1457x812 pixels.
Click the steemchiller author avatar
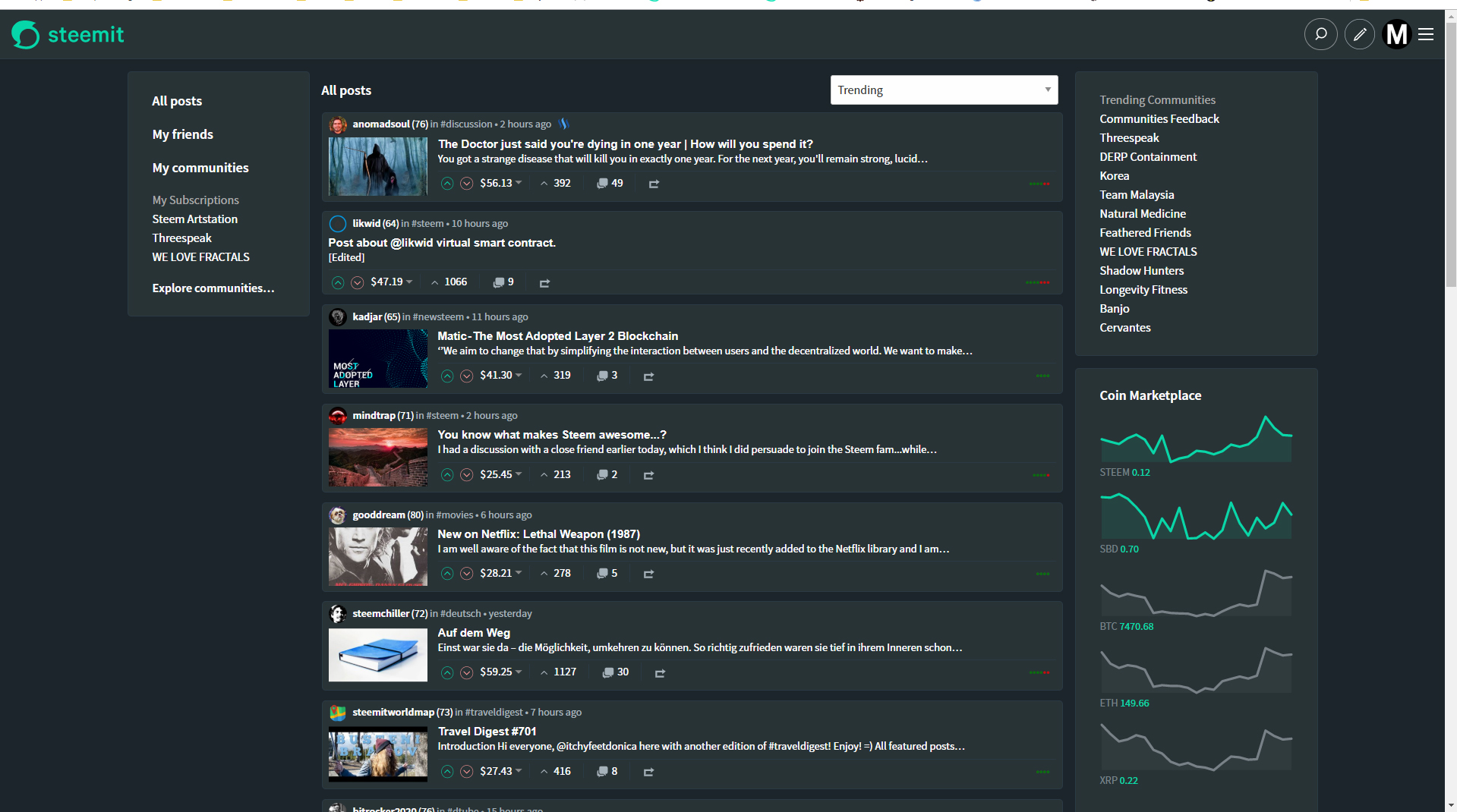click(338, 614)
